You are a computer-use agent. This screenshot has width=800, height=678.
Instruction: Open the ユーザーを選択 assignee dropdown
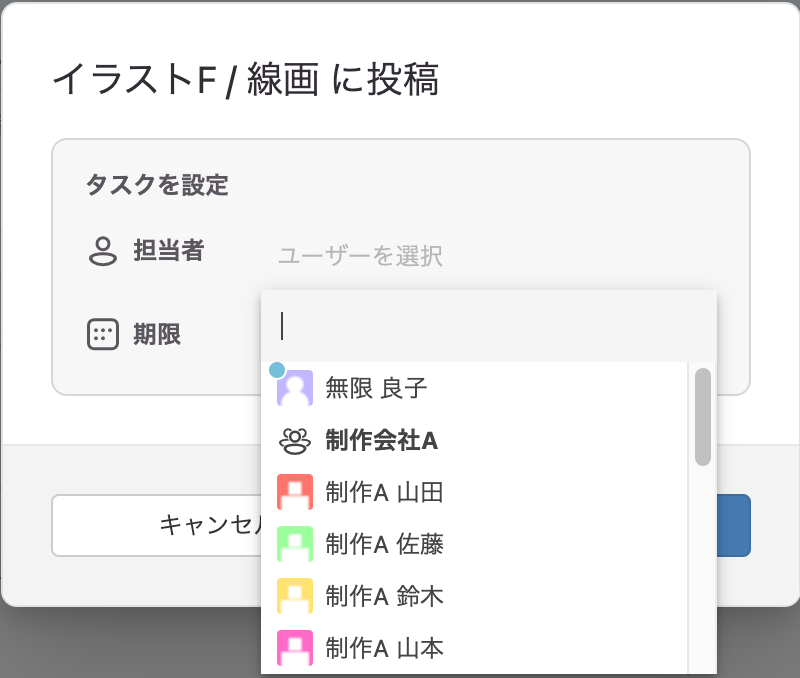coord(360,256)
